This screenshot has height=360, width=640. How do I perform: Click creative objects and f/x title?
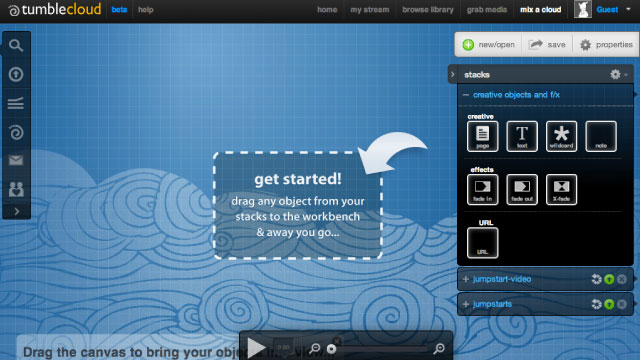516,95
